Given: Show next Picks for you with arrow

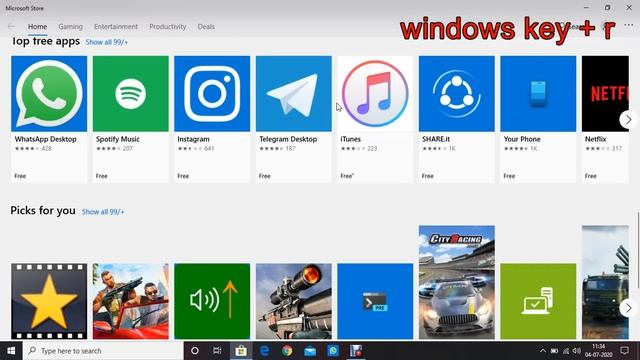Looking at the screenshot, I should point(628,308).
